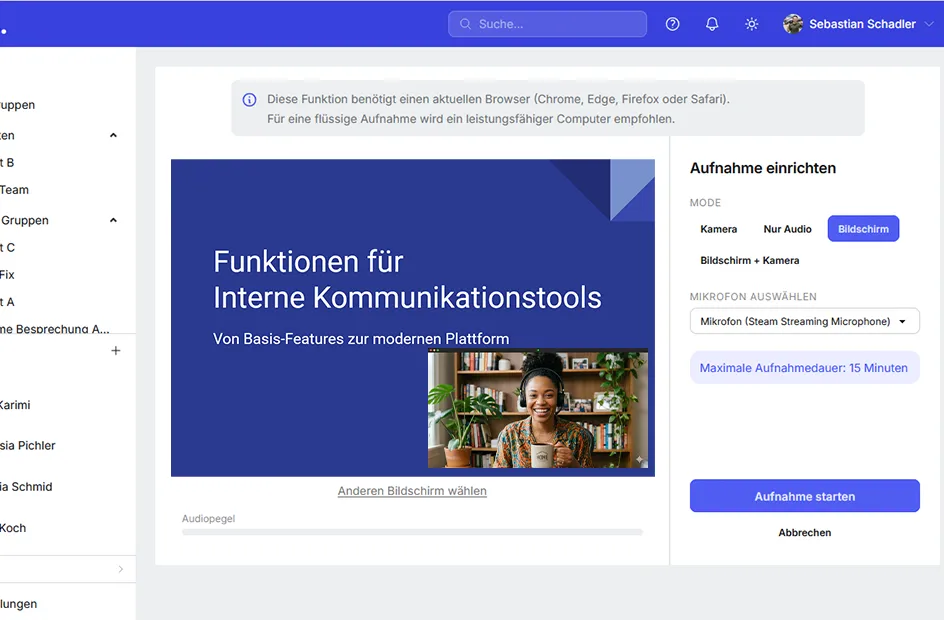Click the screen preview thumbnail
The image size is (944, 620).
[412, 318]
